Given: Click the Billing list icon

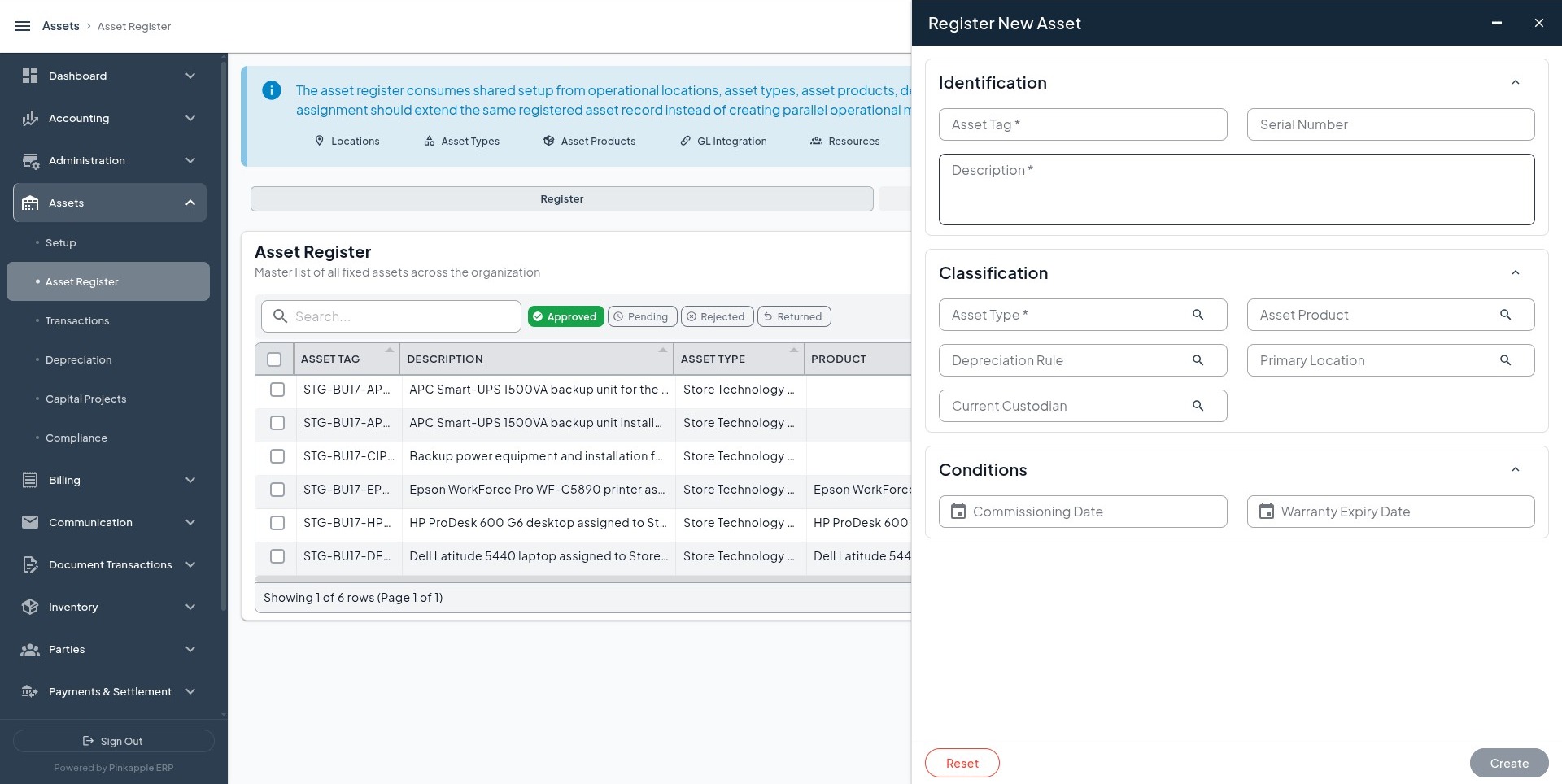Looking at the screenshot, I should point(30,480).
